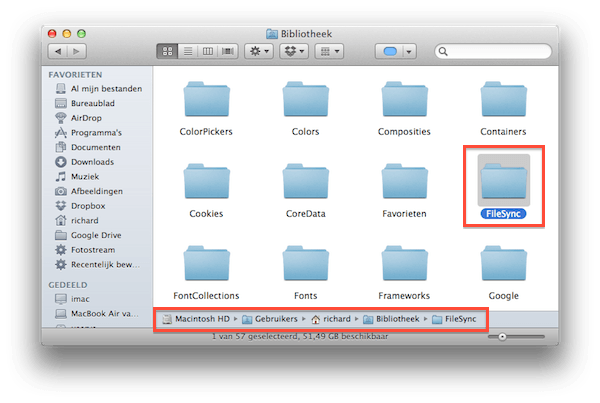Click Macintosh HD in the path bar
The height and width of the screenshot is (403, 600).
coord(196,319)
